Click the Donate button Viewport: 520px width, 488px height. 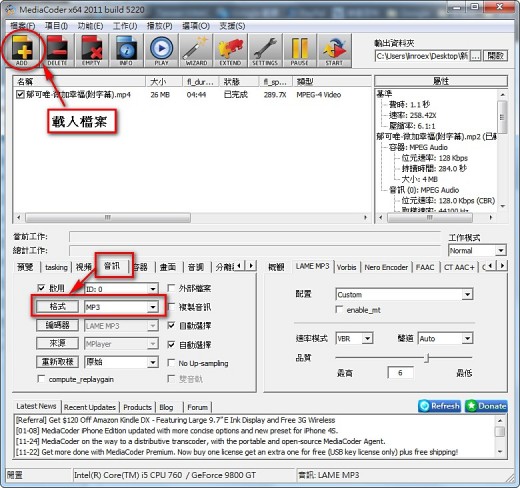(x=486, y=406)
